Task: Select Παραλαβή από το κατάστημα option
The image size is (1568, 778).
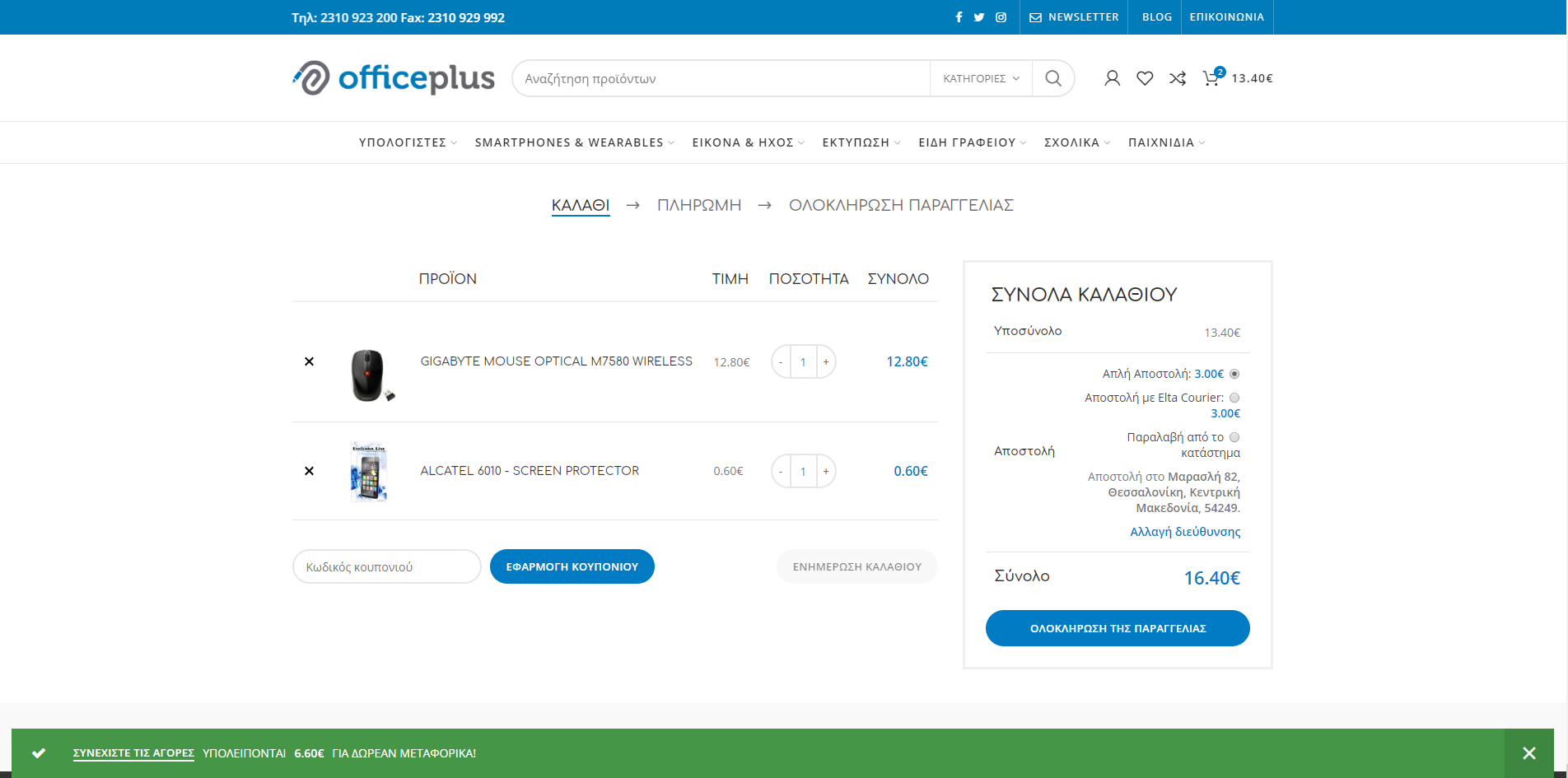Action: click(x=1234, y=437)
